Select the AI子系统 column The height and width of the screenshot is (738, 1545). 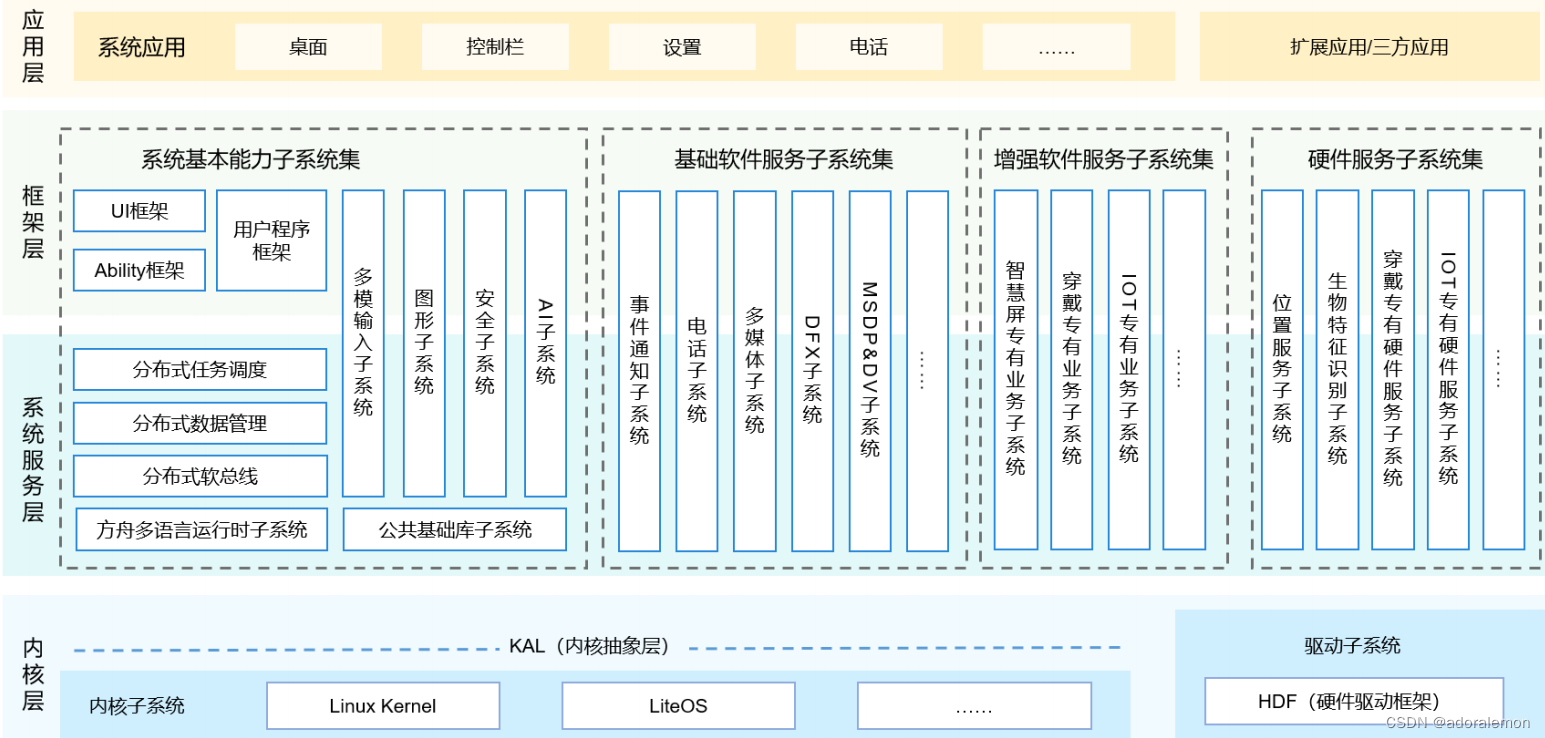pos(545,343)
